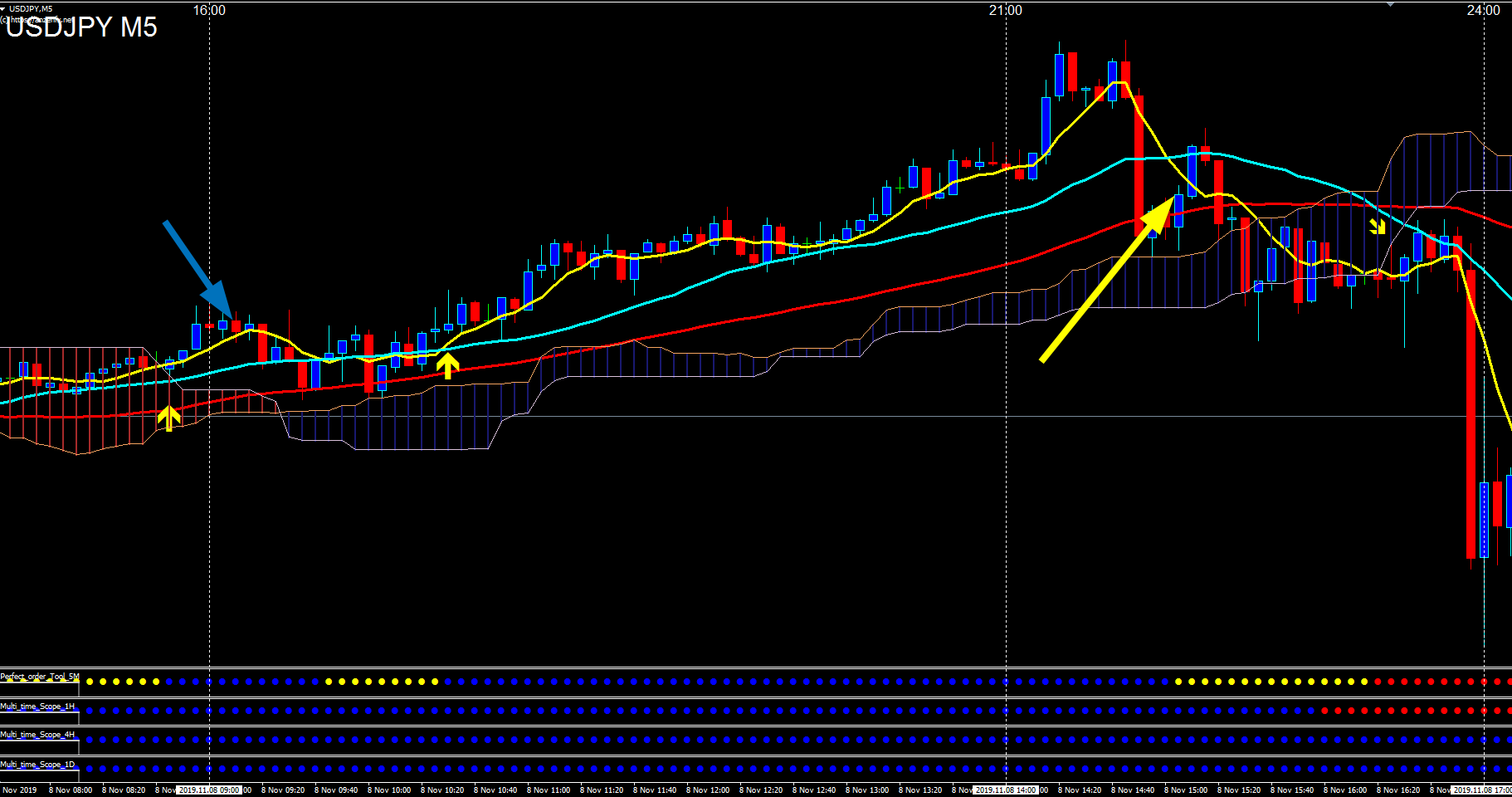Click the 8 Nov 13:20 time label
This screenshot has width=1512, height=797.
pyautogui.click(x=920, y=790)
